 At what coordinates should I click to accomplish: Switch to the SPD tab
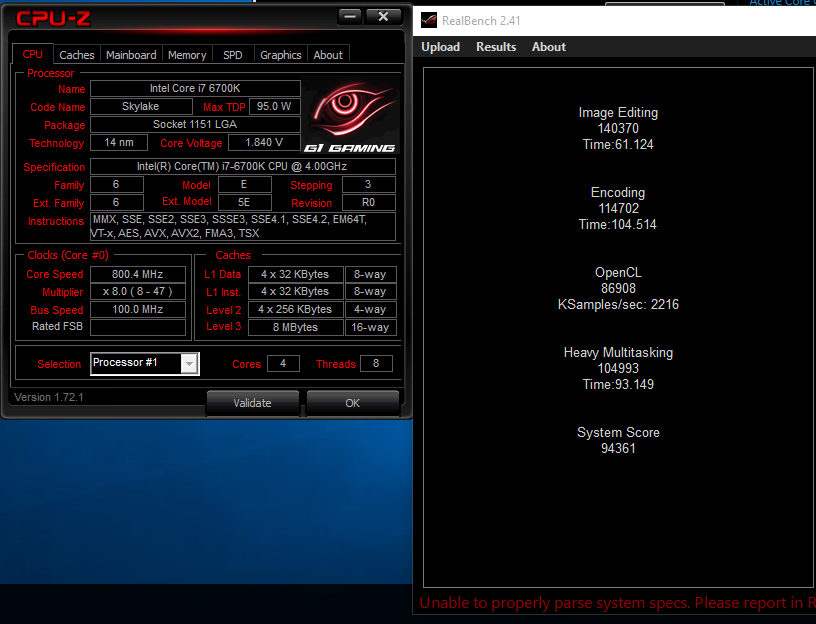tap(233, 55)
